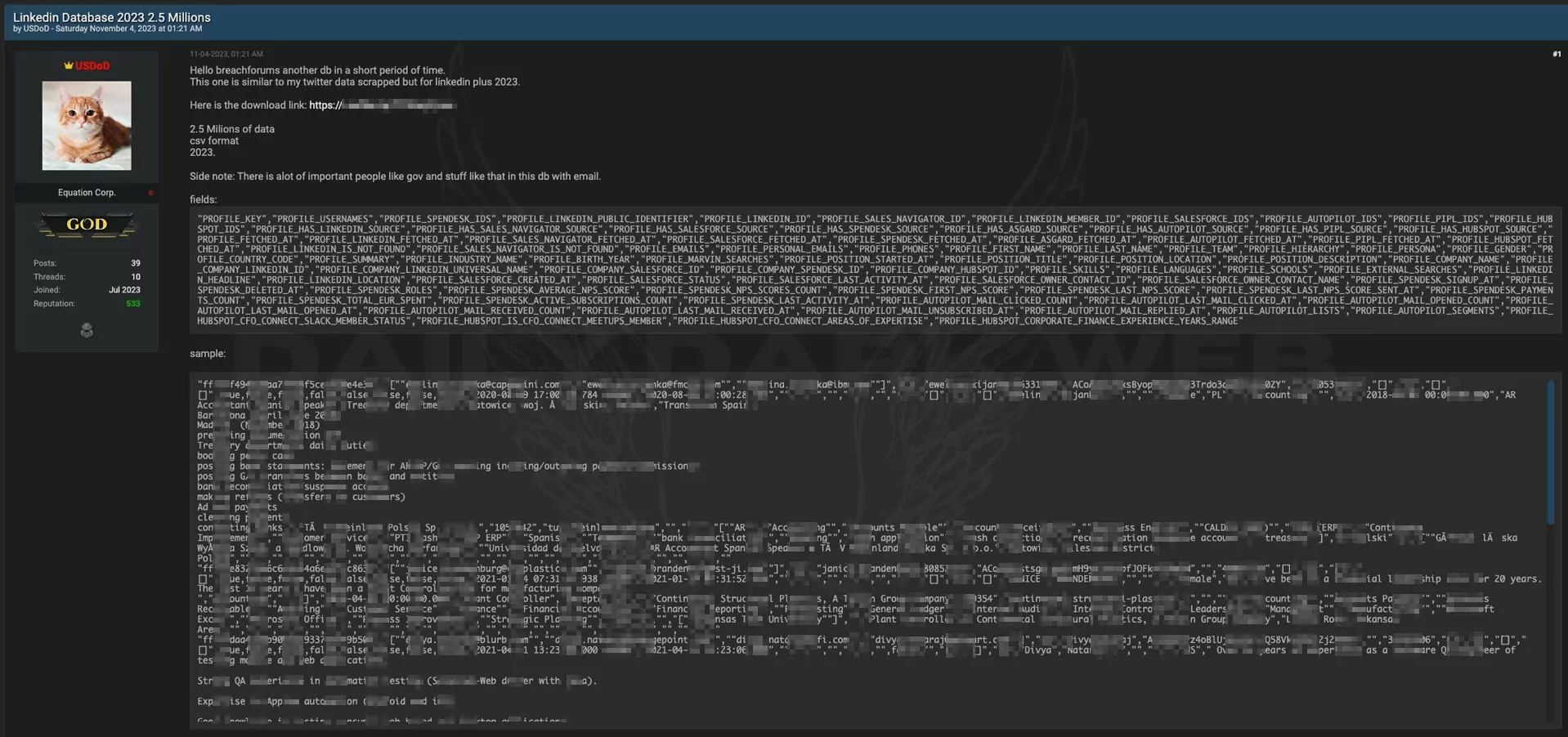1568x737 pixels.
Task: Select the 'fields:' label above the code block
Action: (203, 199)
